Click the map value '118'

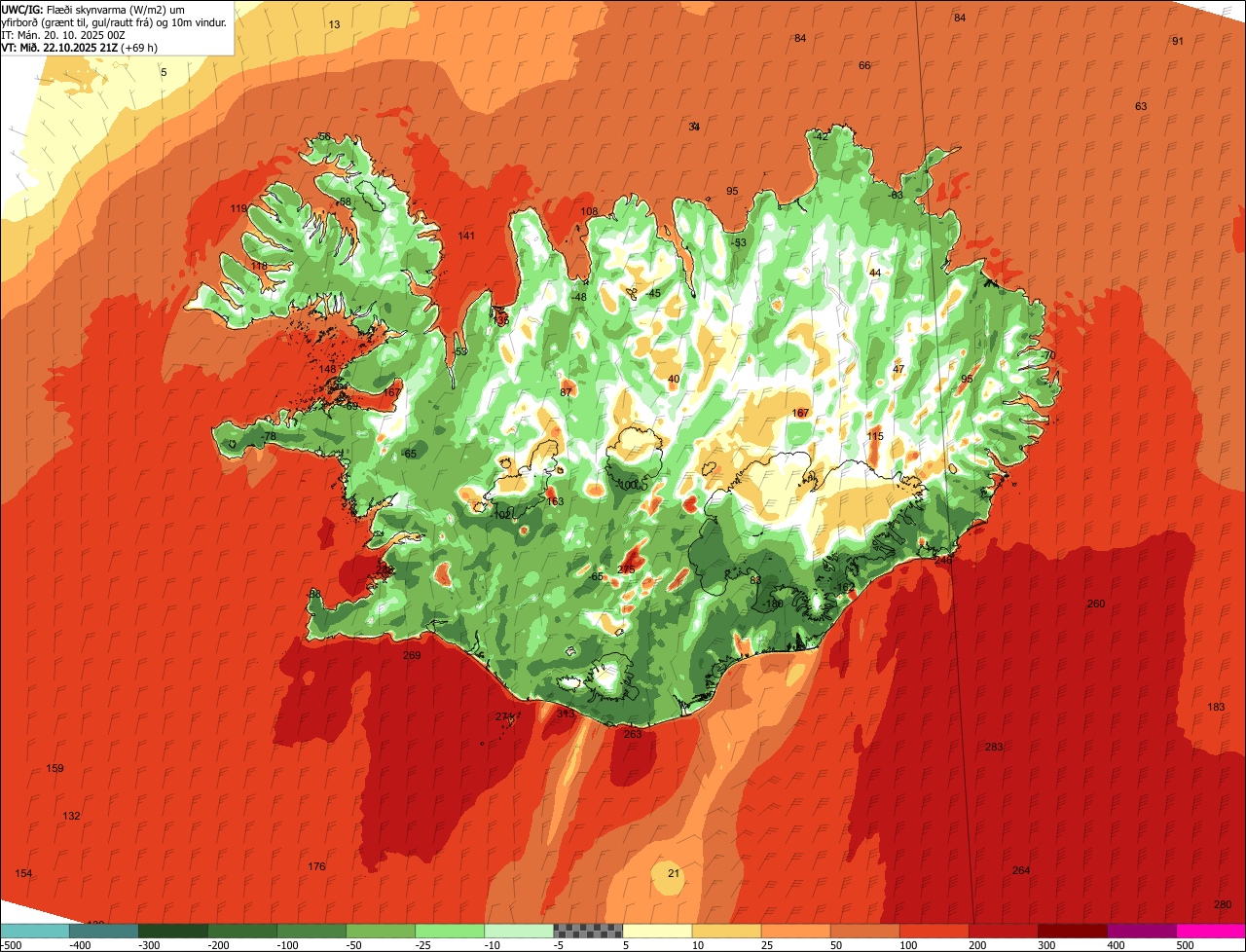[x=259, y=266]
